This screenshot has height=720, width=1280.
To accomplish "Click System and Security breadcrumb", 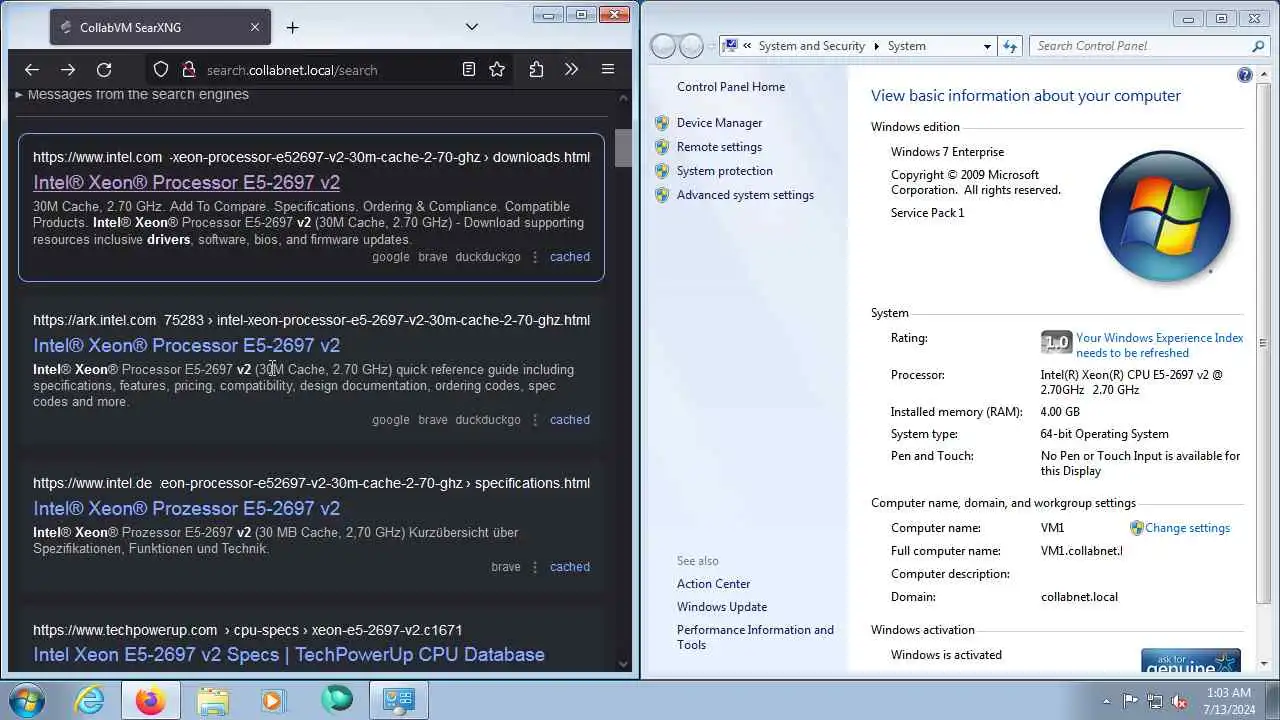I will click(811, 46).
